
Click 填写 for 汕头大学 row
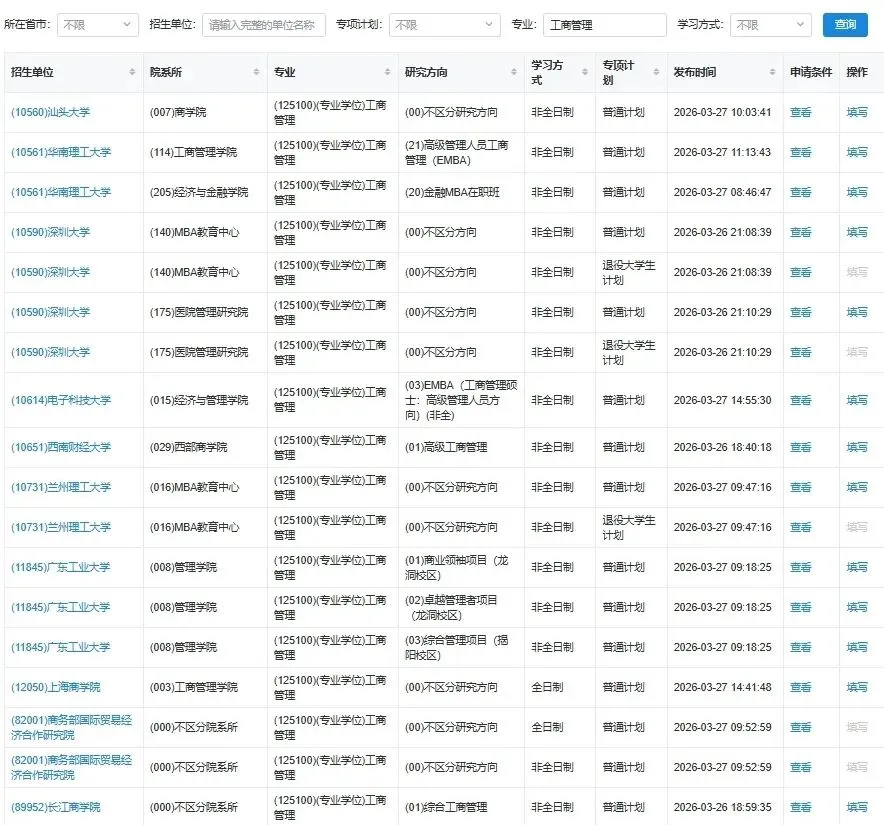coord(857,112)
